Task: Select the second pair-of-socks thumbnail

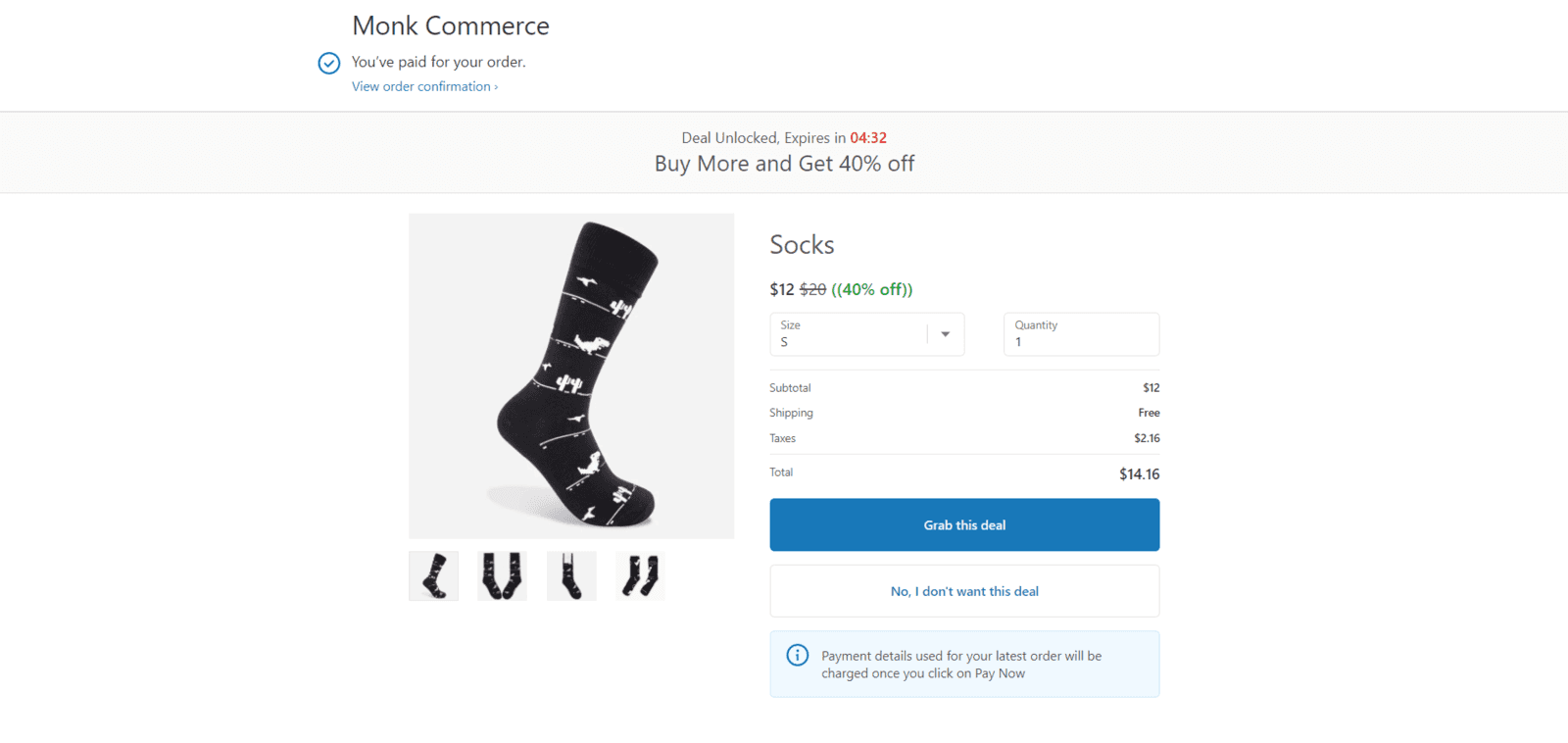Action: click(x=502, y=575)
